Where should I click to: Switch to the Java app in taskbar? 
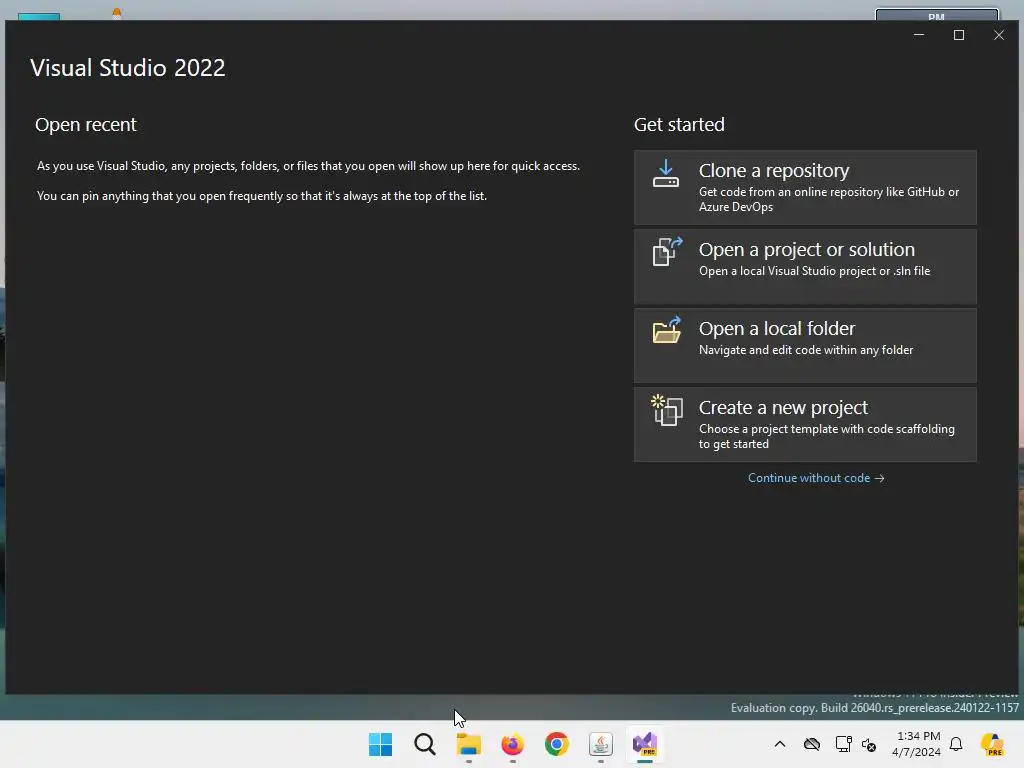coord(600,744)
